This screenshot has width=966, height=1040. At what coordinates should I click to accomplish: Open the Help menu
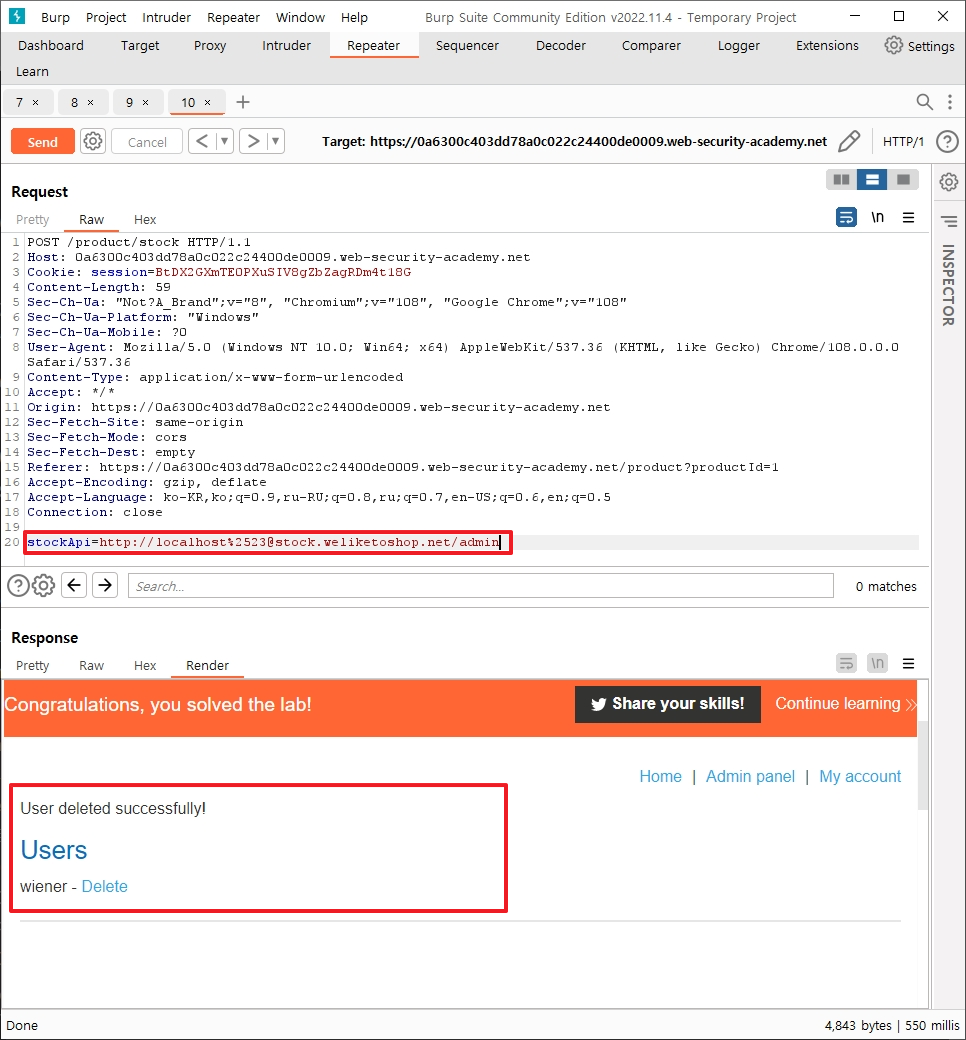pos(354,17)
